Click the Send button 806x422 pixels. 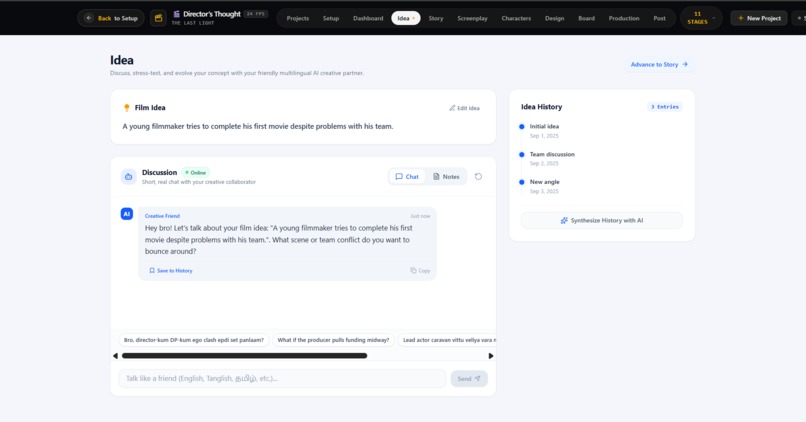click(469, 378)
